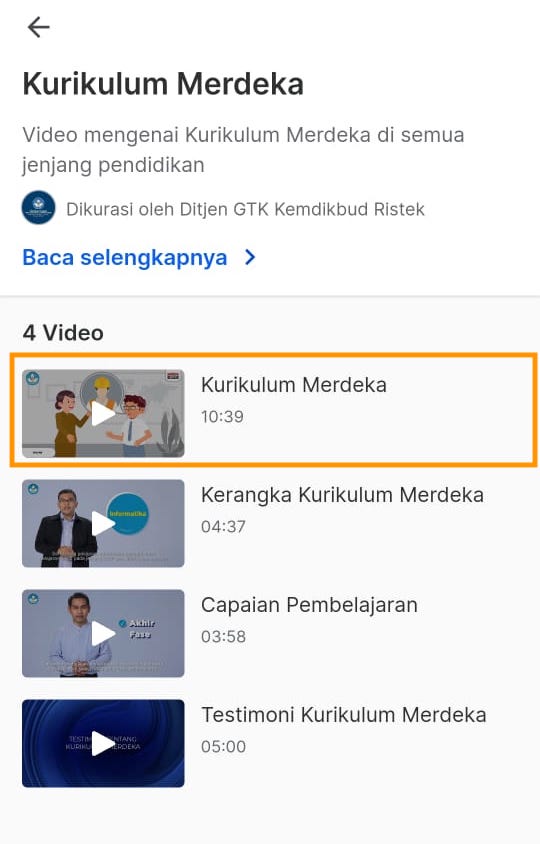Click Dikurasi oleh Ditjen GTK Kemdikbud Ristek text
The width and height of the screenshot is (540, 844).
(246, 209)
